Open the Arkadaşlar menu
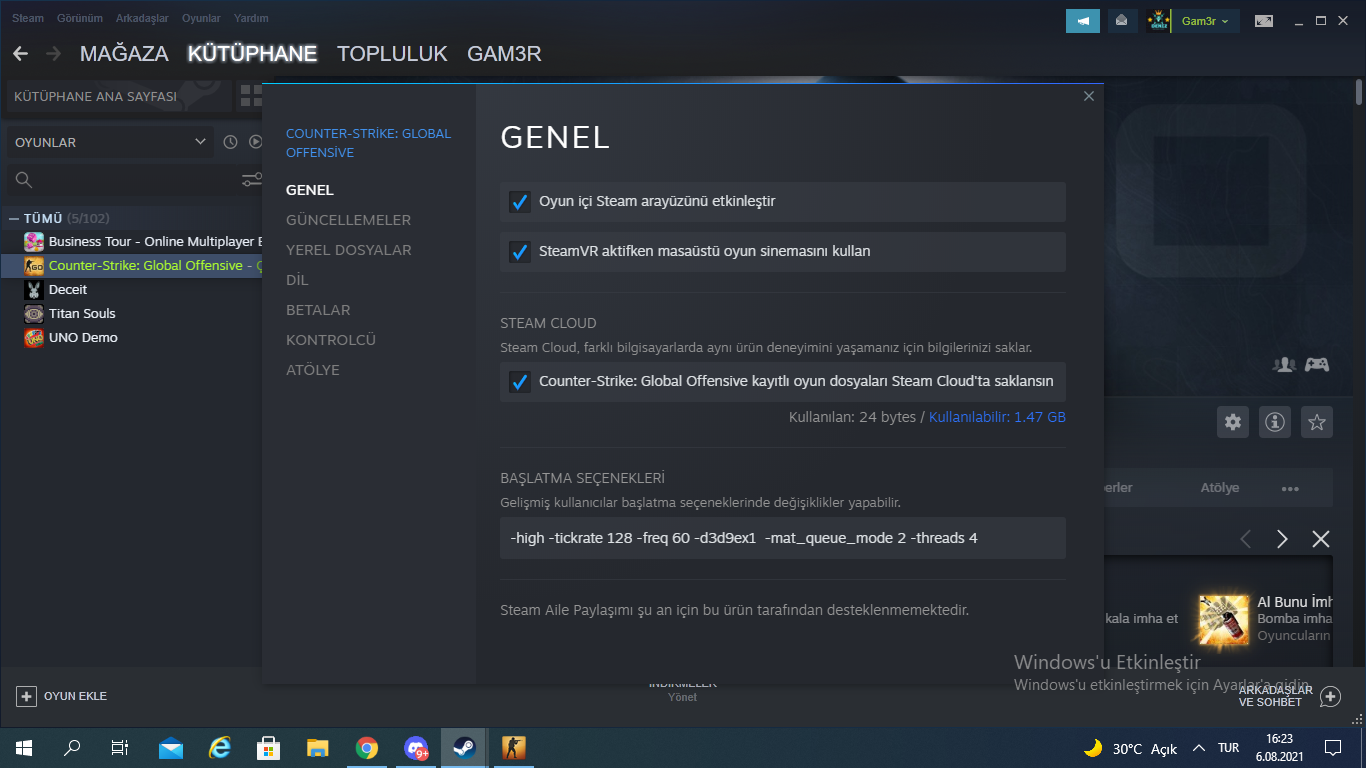Viewport: 1366px width, 768px height. (143, 18)
